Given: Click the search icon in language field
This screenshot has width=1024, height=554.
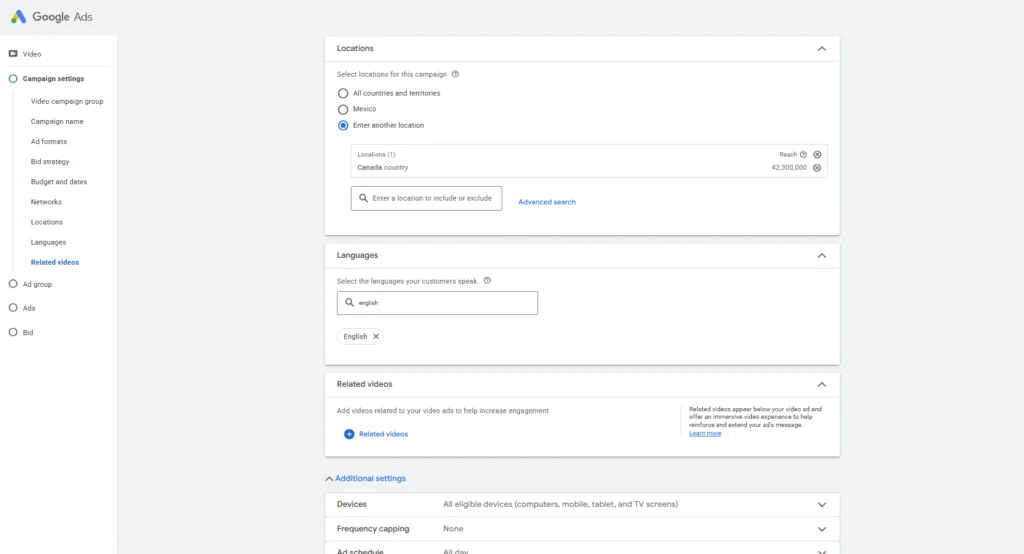Looking at the screenshot, I should click(349, 302).
